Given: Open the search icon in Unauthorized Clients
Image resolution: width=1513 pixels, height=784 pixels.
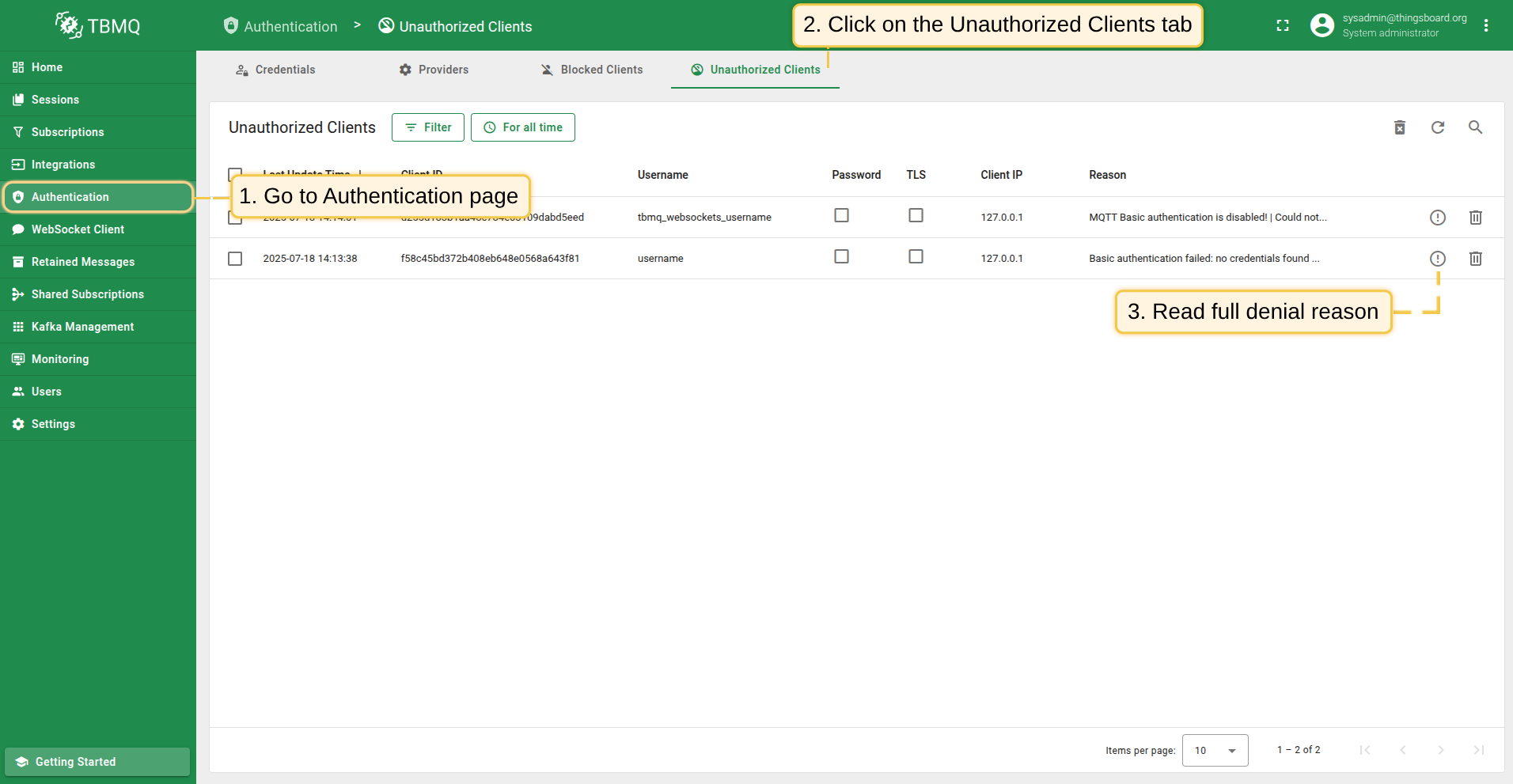Looking at the screenshot, I should point(1475,127).
